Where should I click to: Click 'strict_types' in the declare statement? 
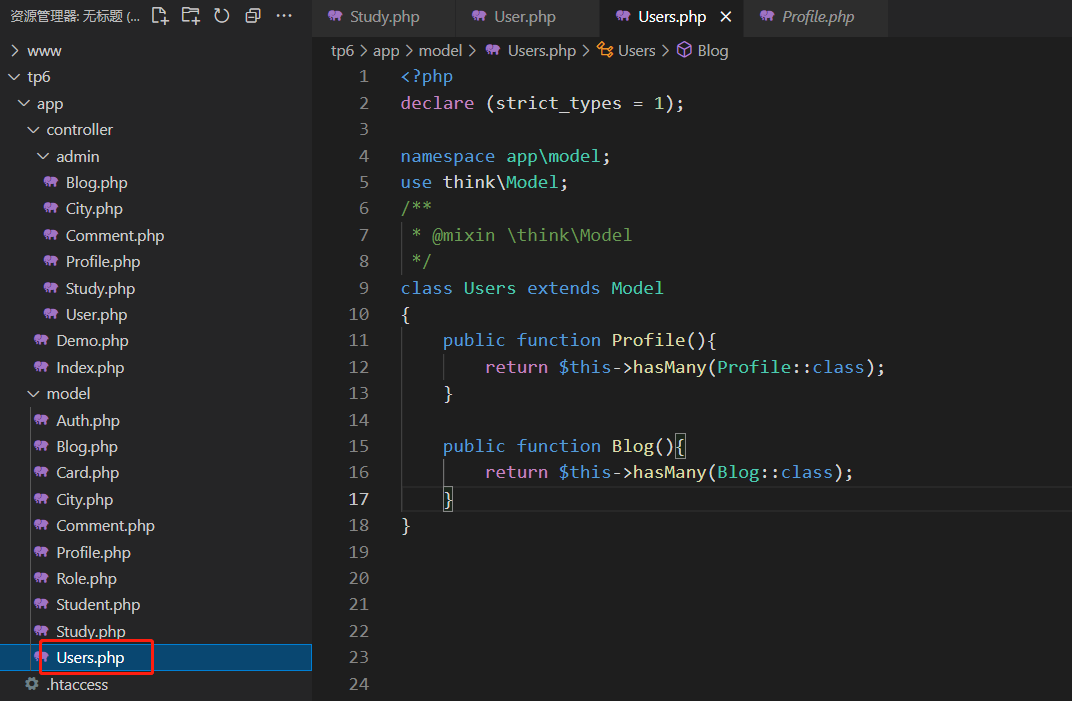pos(559,103)
